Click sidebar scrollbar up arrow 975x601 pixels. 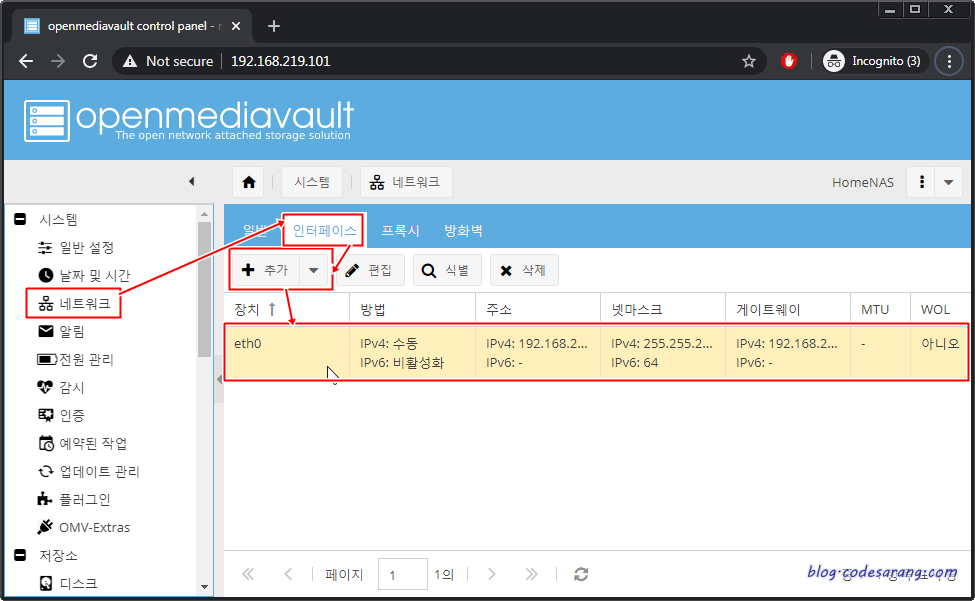pyautogui.click(x=205, y=214)
